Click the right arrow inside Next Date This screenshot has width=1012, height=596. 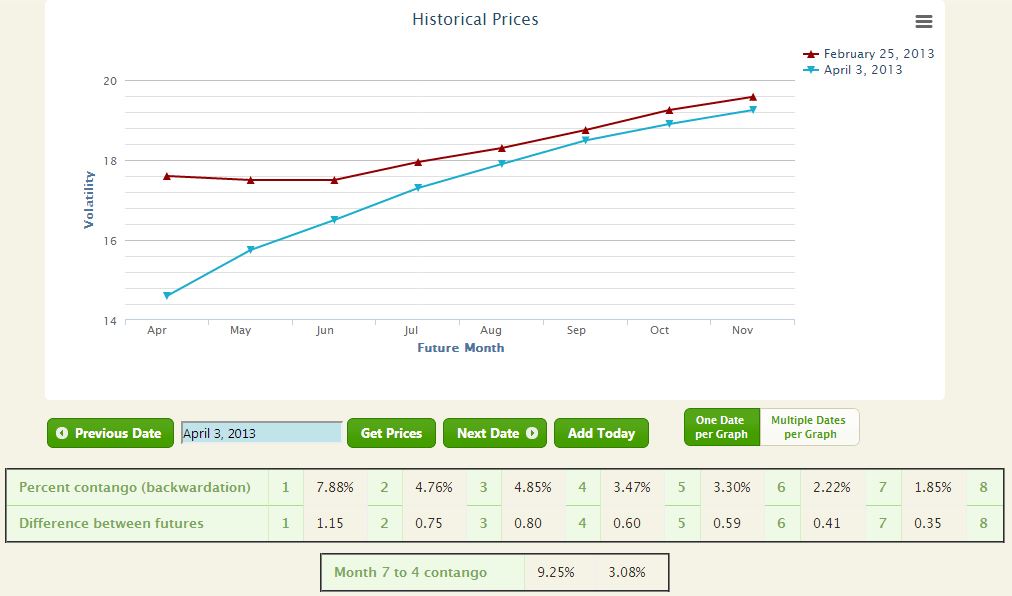point(534,433)
